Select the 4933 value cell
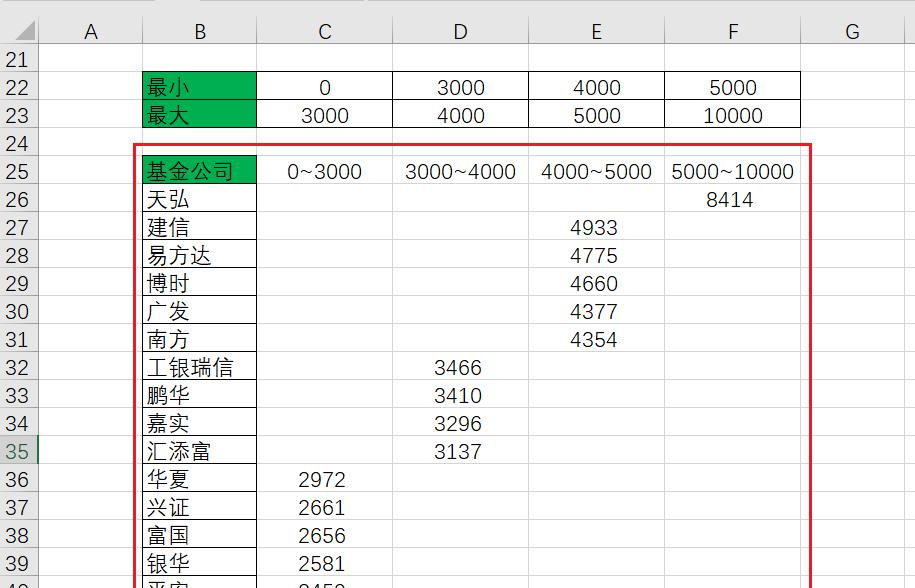 coord(596,226)
